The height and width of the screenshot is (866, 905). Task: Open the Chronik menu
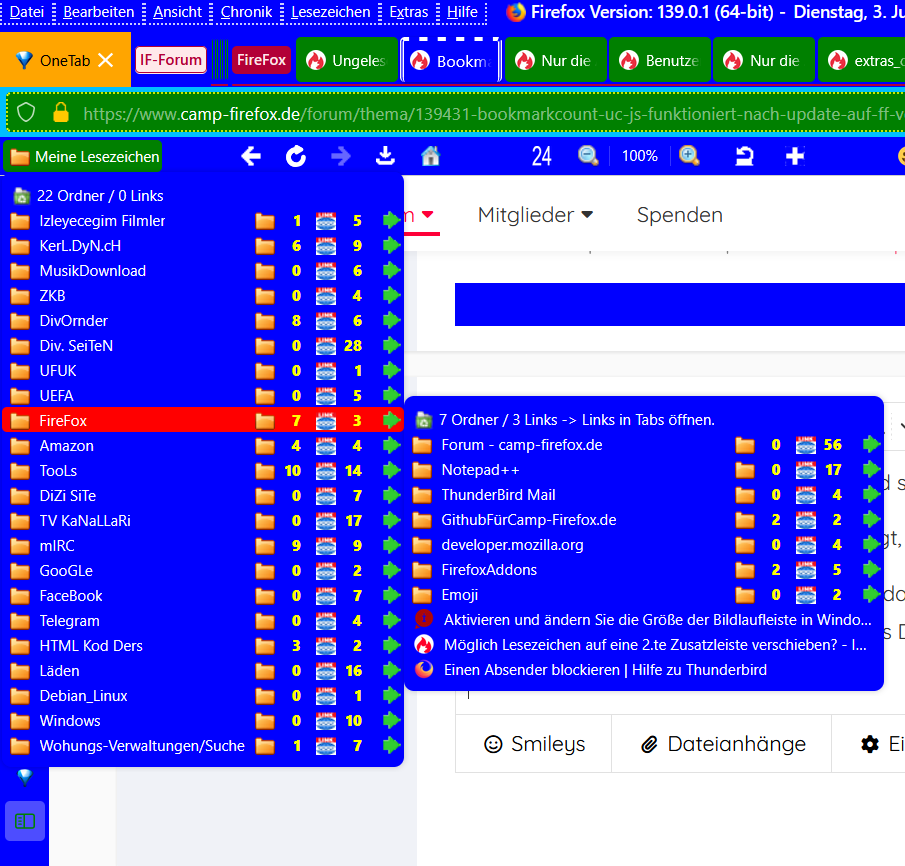point(246,12)
